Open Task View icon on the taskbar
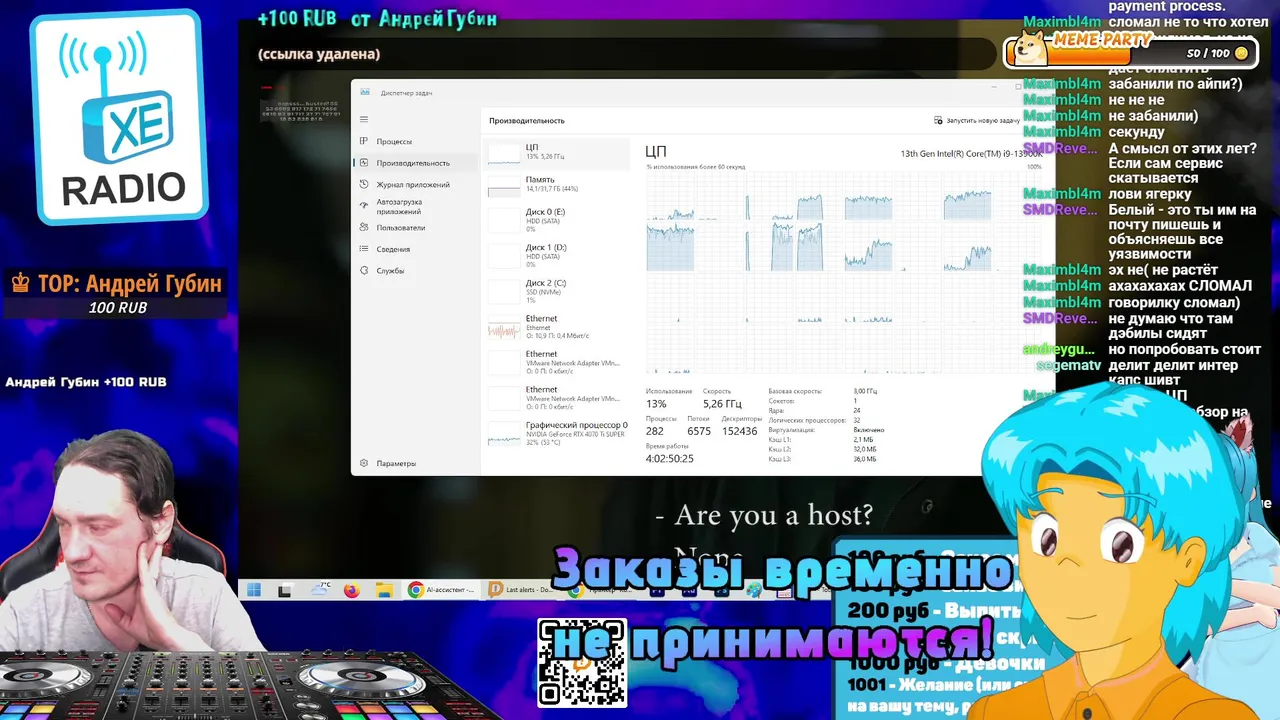 [x=285, y=590]
